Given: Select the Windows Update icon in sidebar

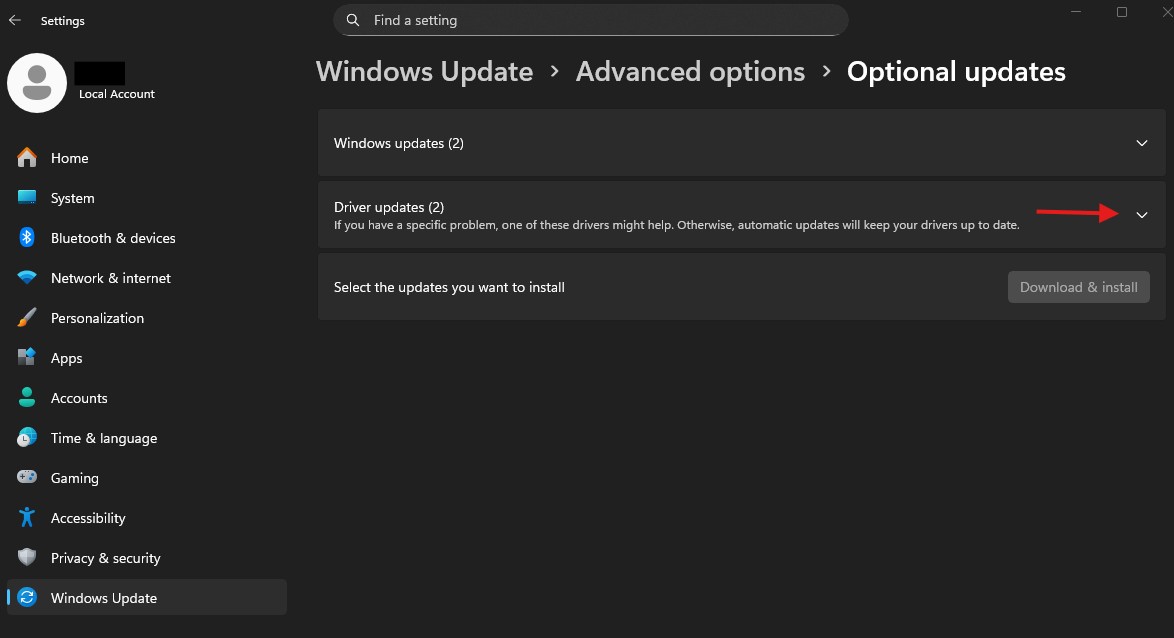Looking at the screenshot, I should (x=26, y=598).
